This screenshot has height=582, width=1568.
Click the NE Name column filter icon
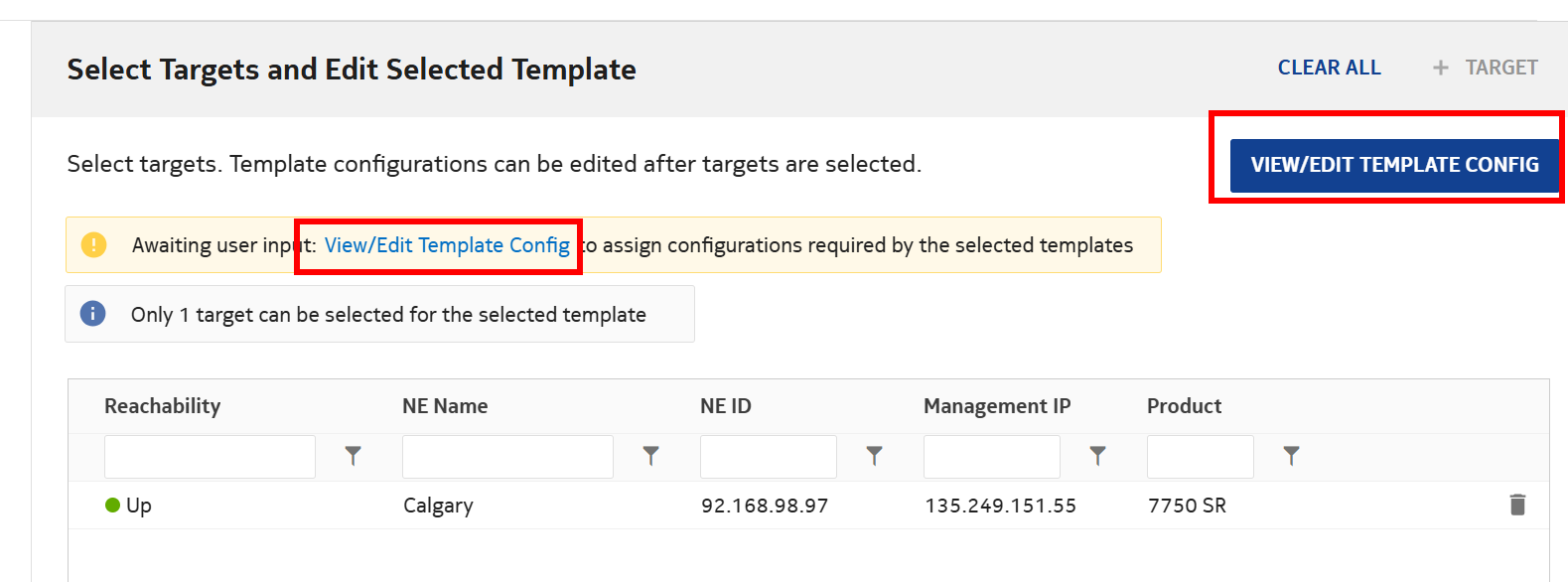(650, 456)
